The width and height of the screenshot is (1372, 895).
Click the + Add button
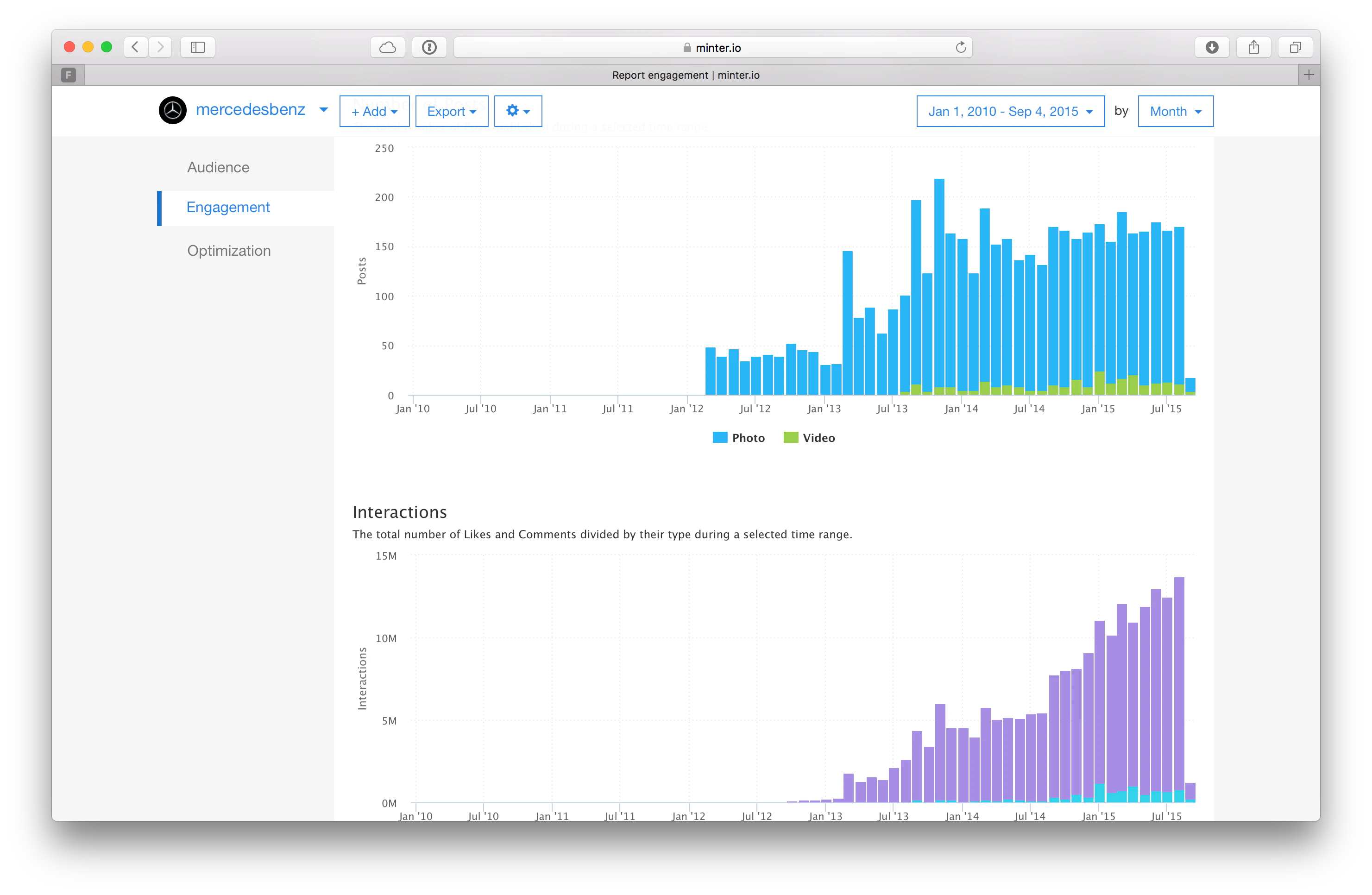[374, 111]
